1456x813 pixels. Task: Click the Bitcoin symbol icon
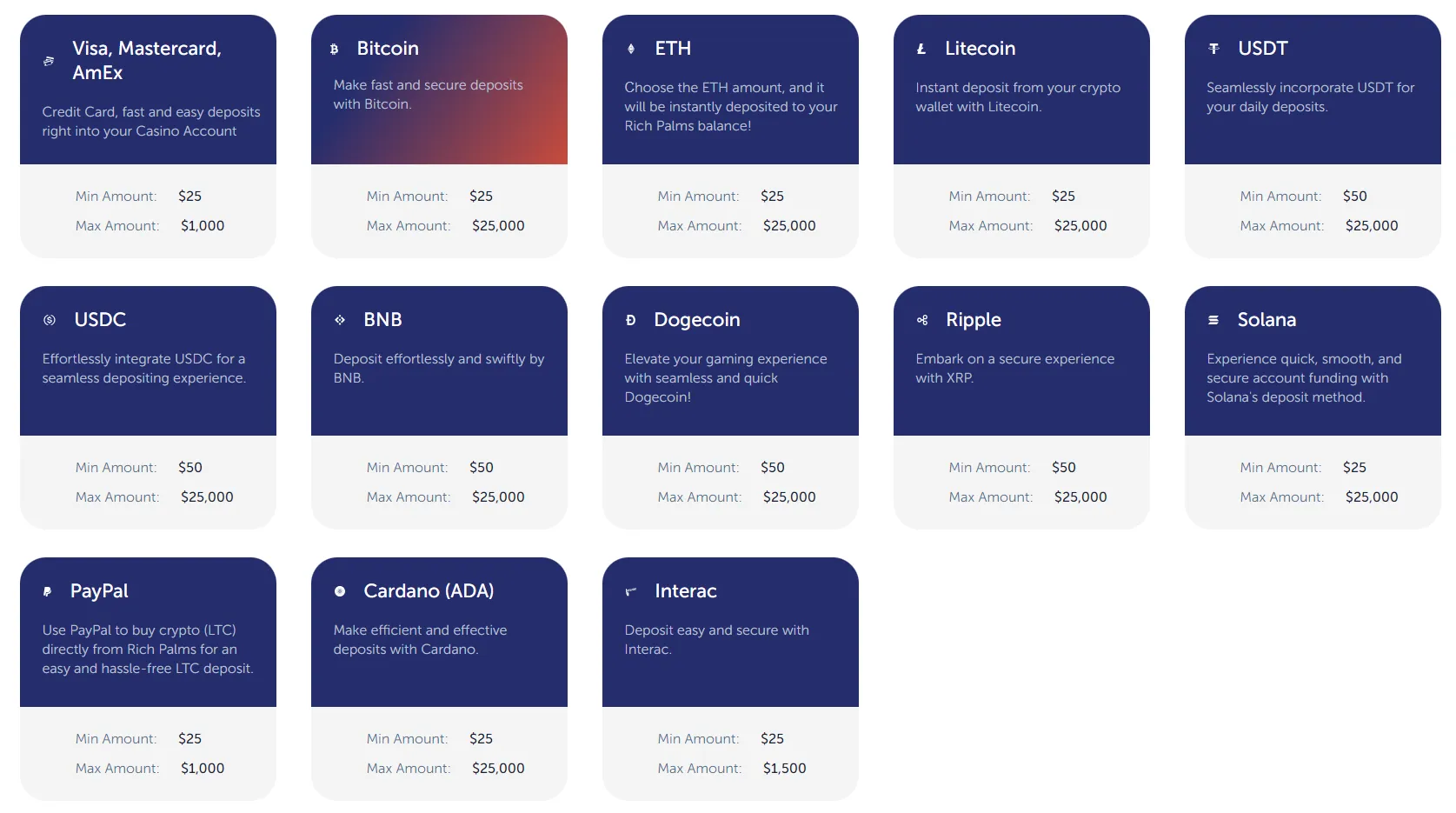pyautogui.click(x=335, y=50)
